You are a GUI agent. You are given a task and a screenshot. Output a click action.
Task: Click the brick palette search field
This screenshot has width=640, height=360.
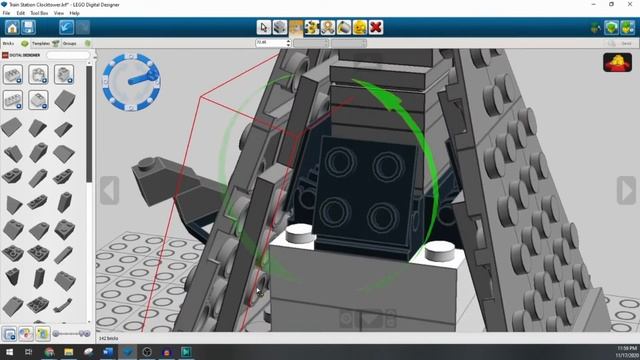click(68, 55)
